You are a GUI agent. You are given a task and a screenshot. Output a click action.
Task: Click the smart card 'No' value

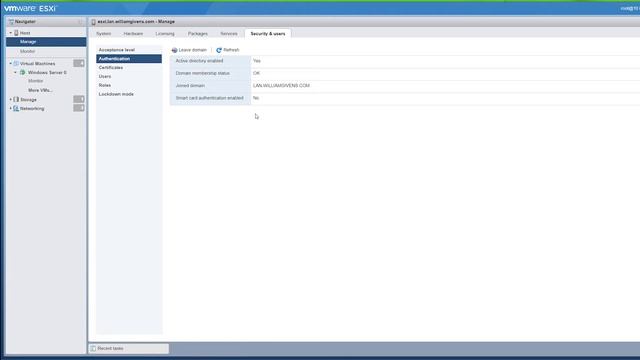coord(256,98)
